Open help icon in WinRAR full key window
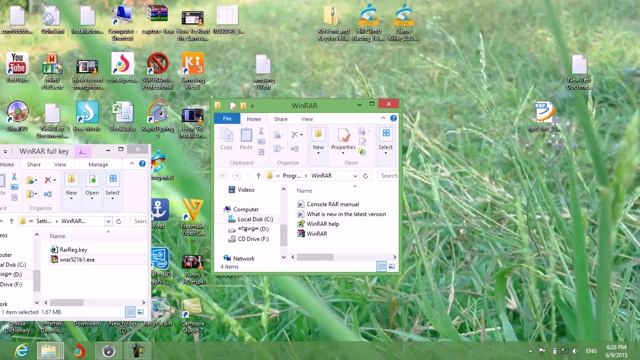The image size is (640, 360). [x=142, y=164]
